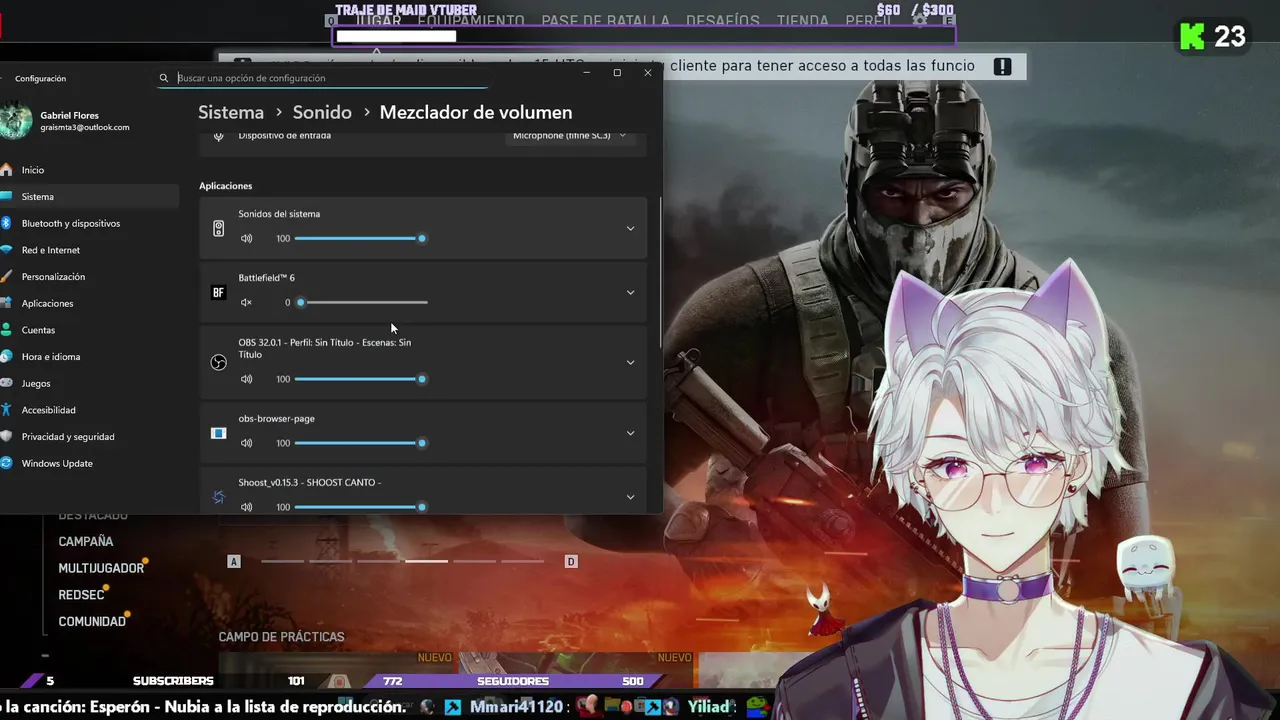
Task: Click the OBS 32.0.1 volume slider
Action: pyautogui.click(x=361, y=379)
